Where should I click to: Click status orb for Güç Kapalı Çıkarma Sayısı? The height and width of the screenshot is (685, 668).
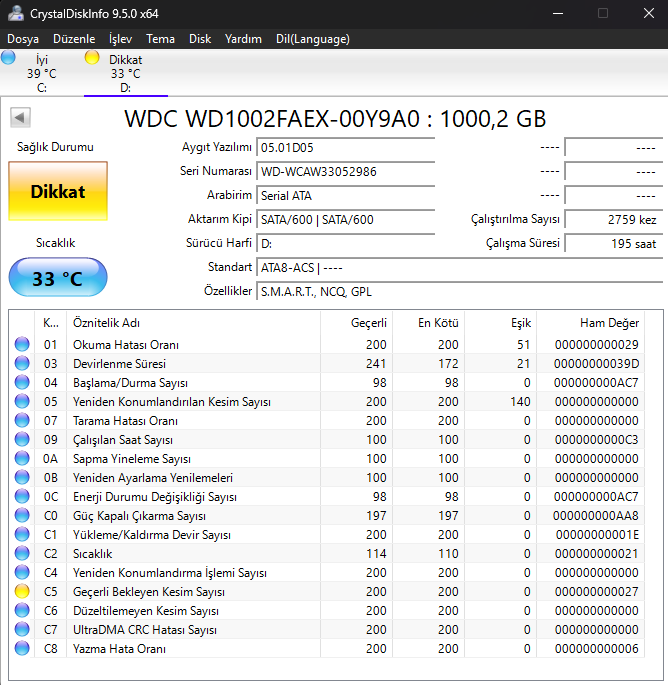[22, 515]
